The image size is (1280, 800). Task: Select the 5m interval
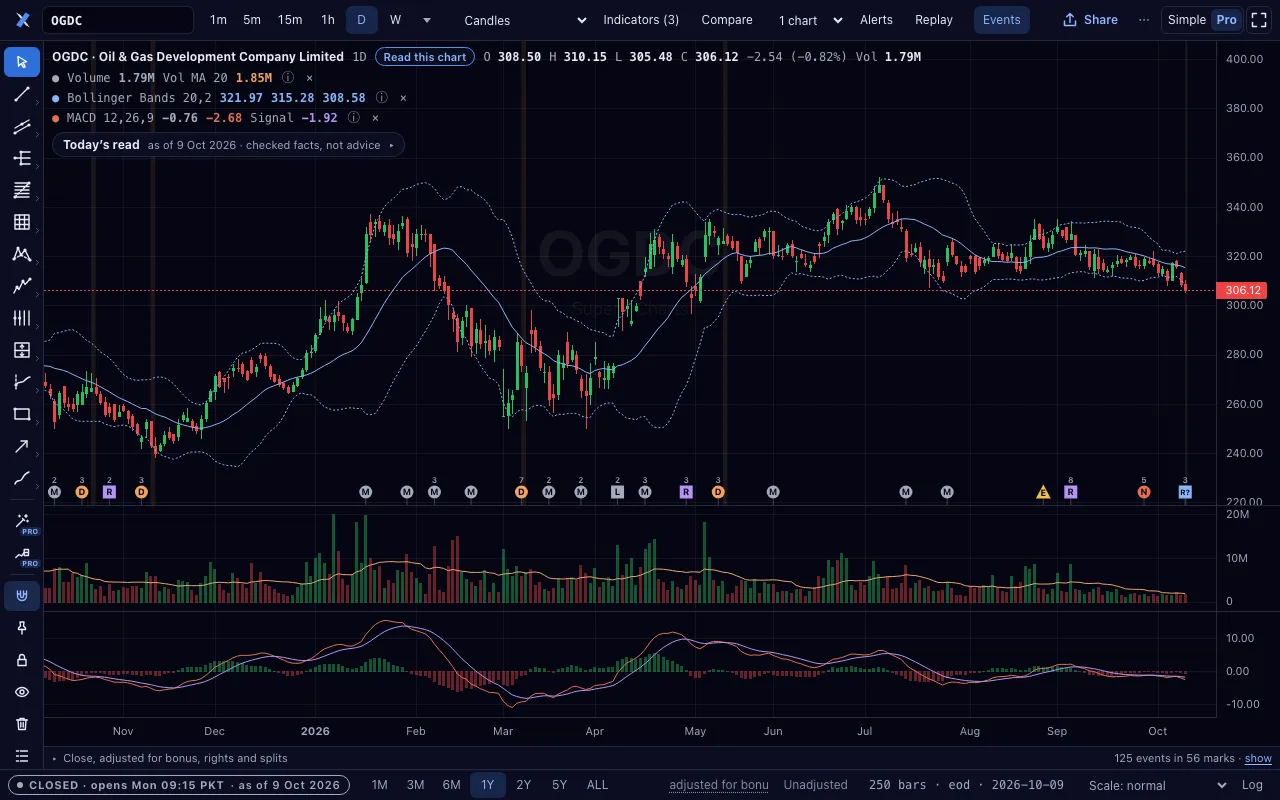[x=252, y=20]
